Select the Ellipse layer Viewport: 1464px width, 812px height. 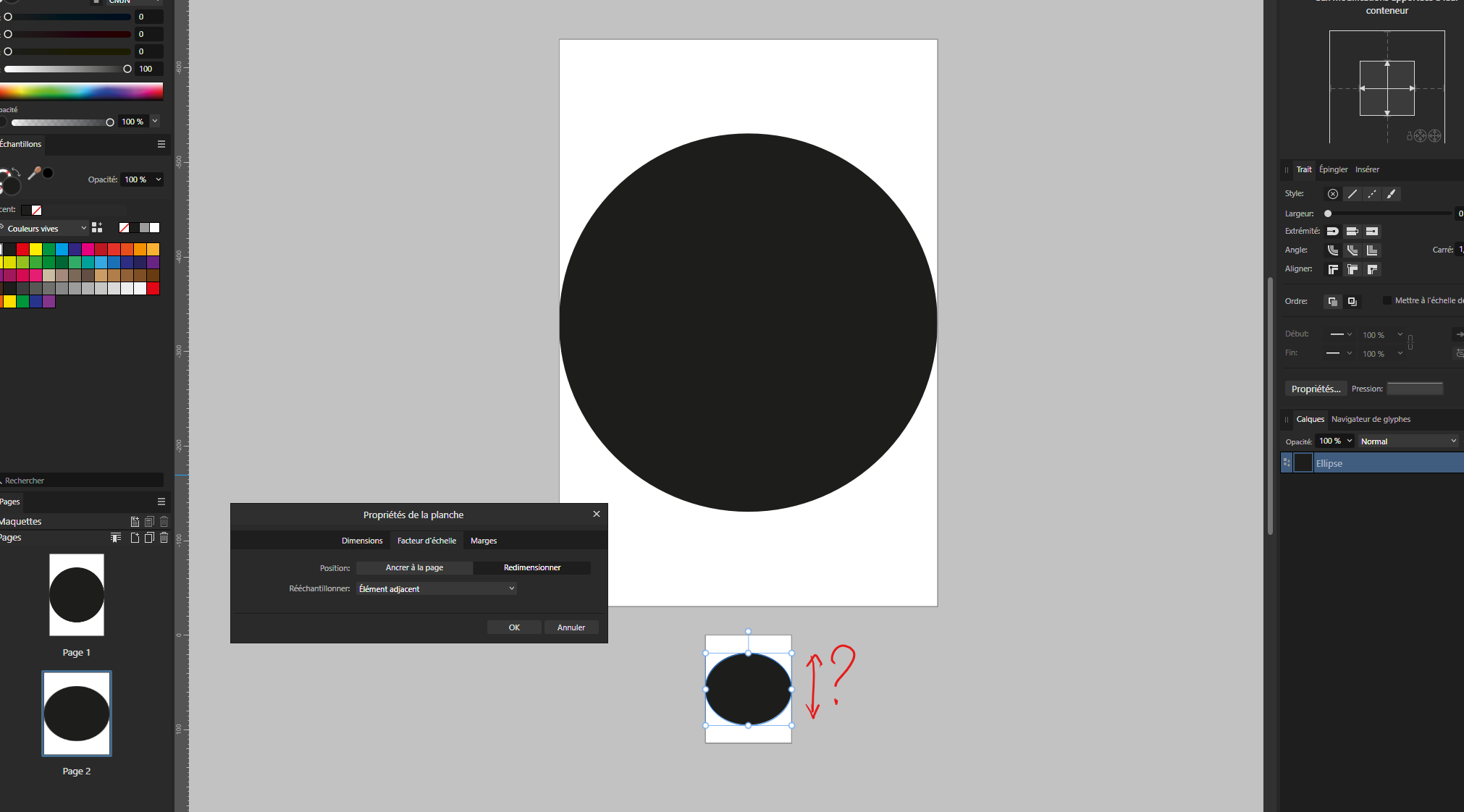coord(1373,463)
